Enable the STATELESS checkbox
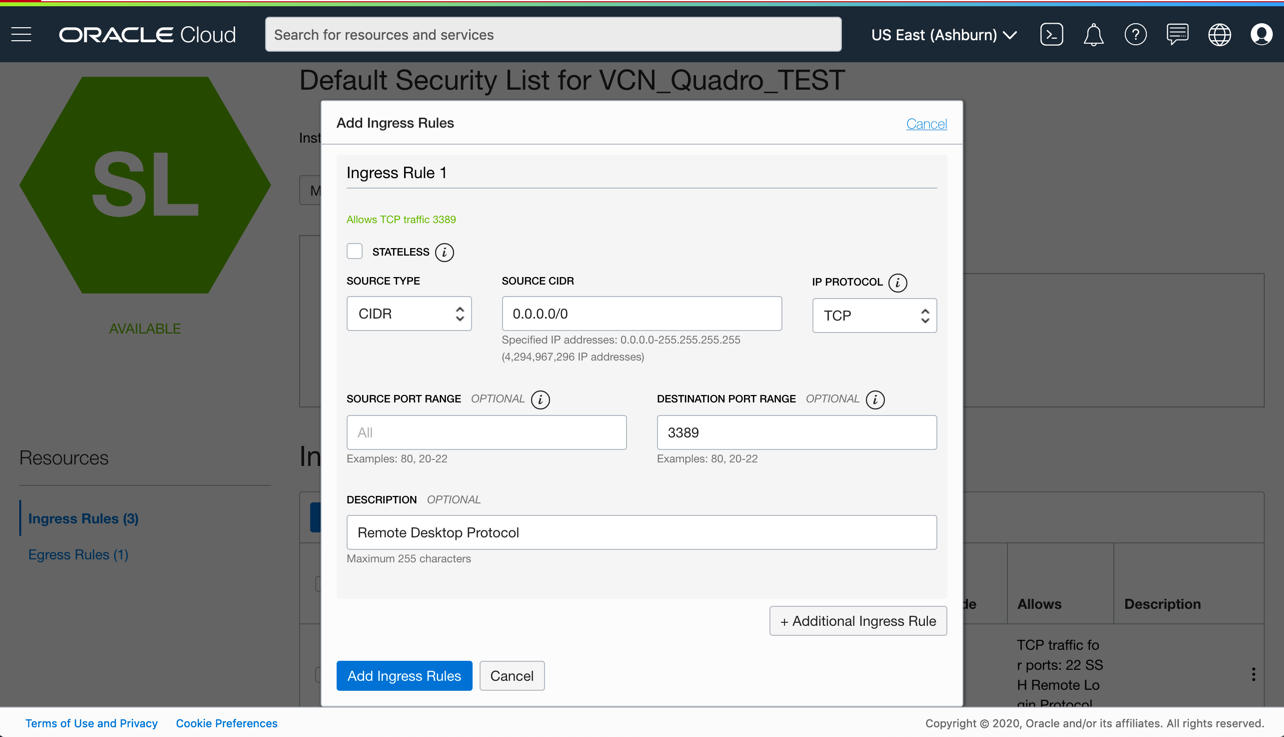The width and height of the screenshot is (1284, 737). point(354,252)
